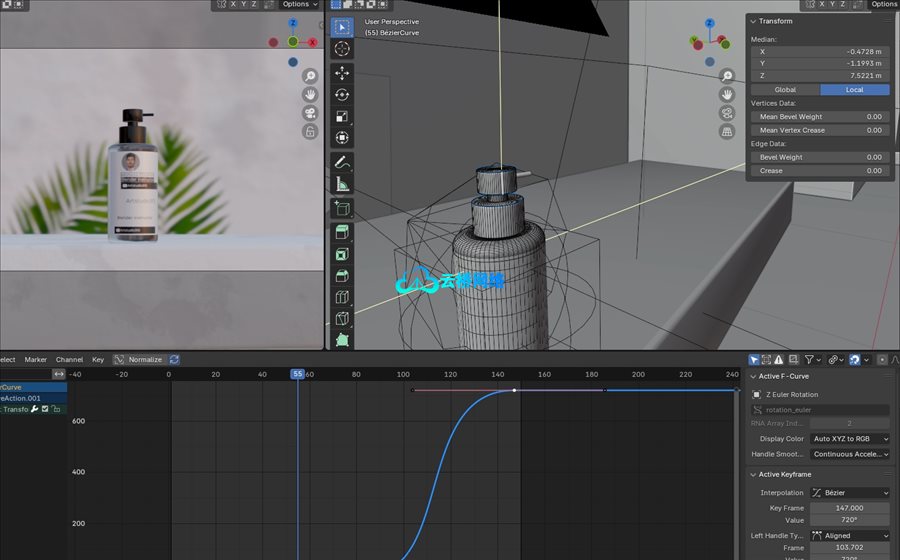The width and height of the screenshot is (900, 560).
Task: Toggle Z mirror in left viewport header
Action: click(254, 4)
